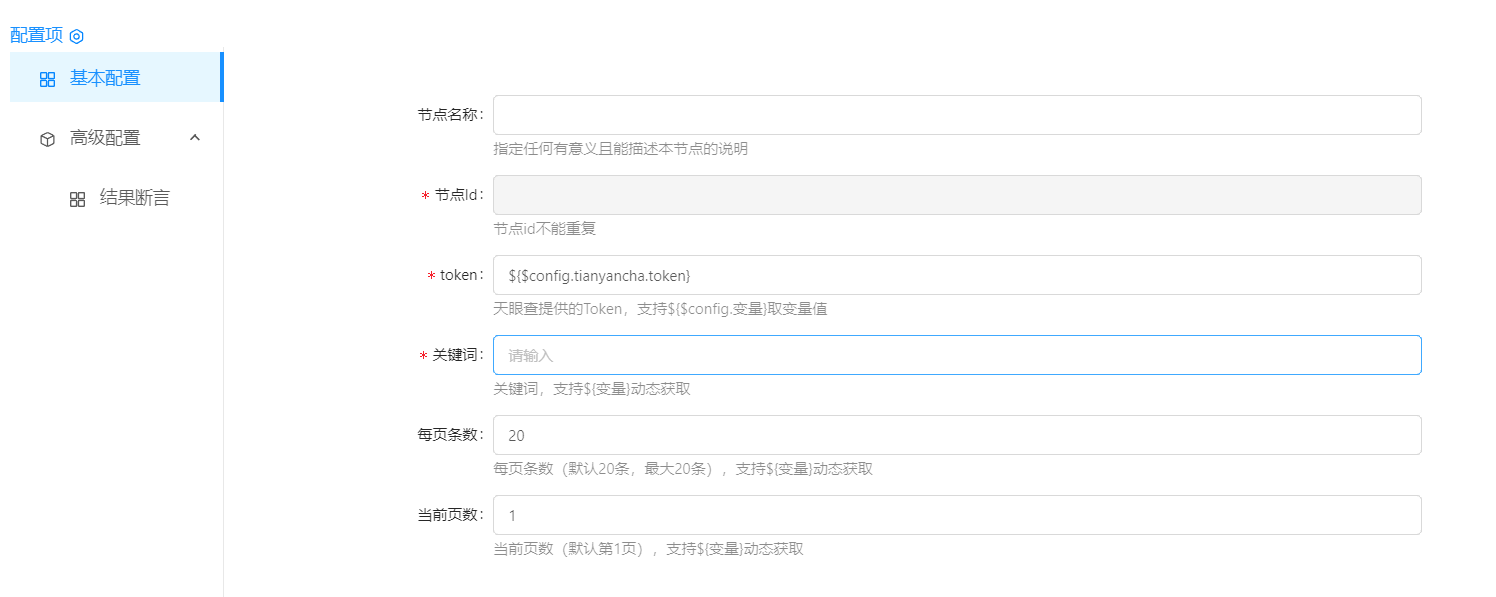The image size is (1496, 597).
Task: Focus the 节点名称 input field
Action: (x=956, y=115)
